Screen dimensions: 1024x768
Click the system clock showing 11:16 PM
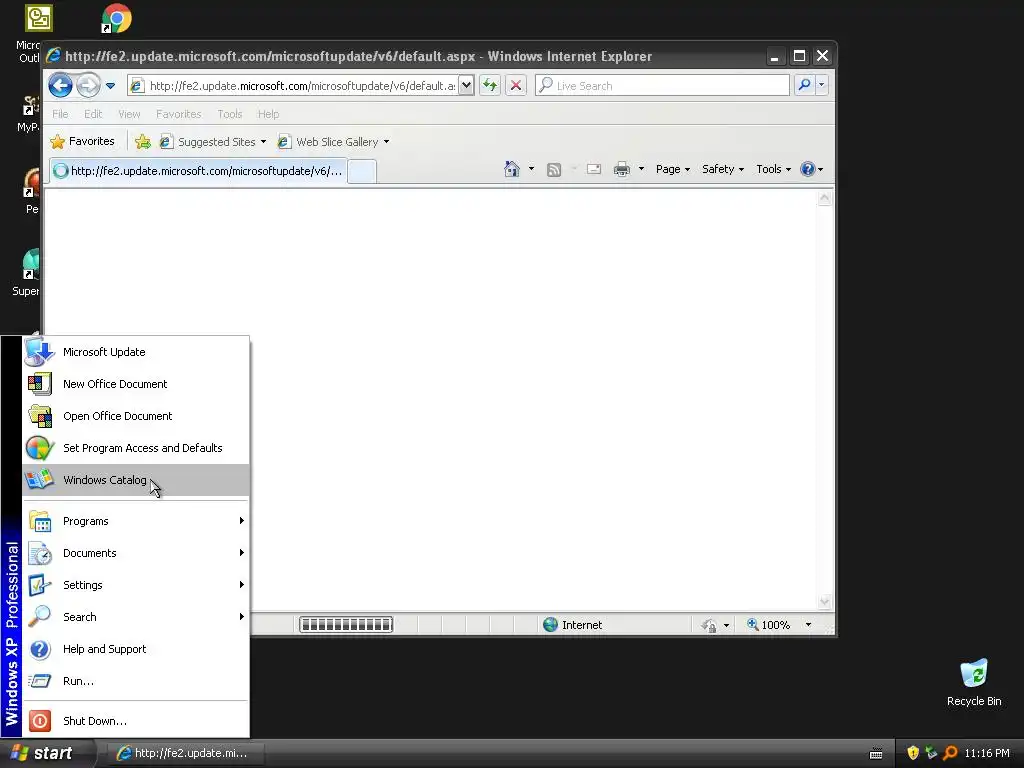click(987, 753)
